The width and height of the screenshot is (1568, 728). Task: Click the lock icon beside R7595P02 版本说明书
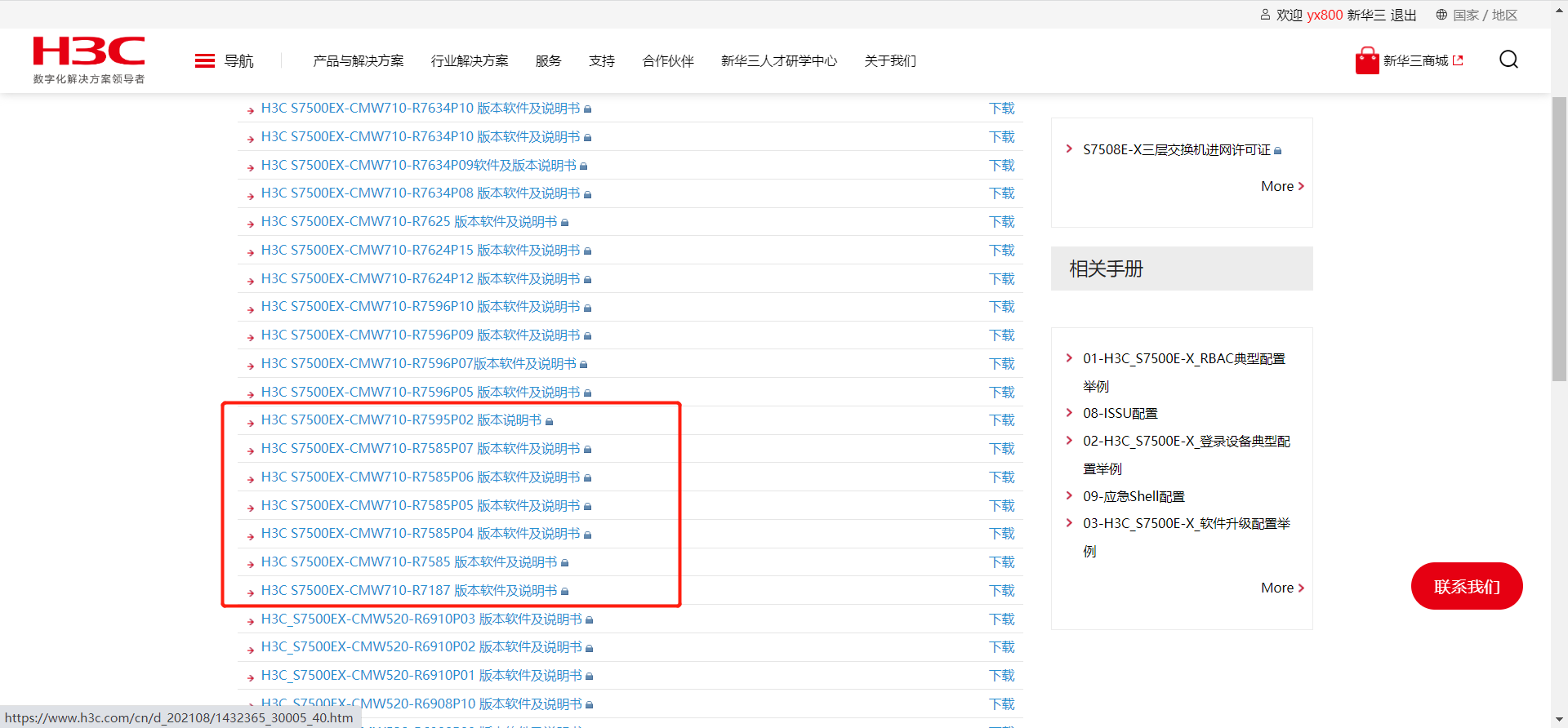tap(550, 421)
